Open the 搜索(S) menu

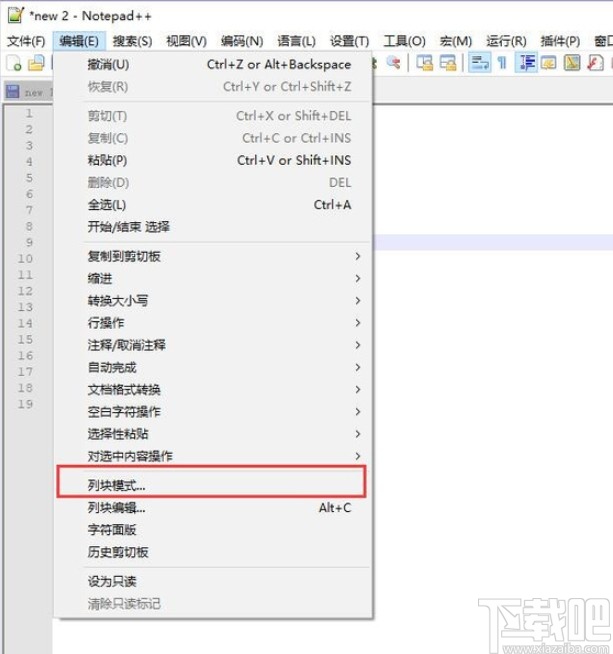tap(132, 41)
